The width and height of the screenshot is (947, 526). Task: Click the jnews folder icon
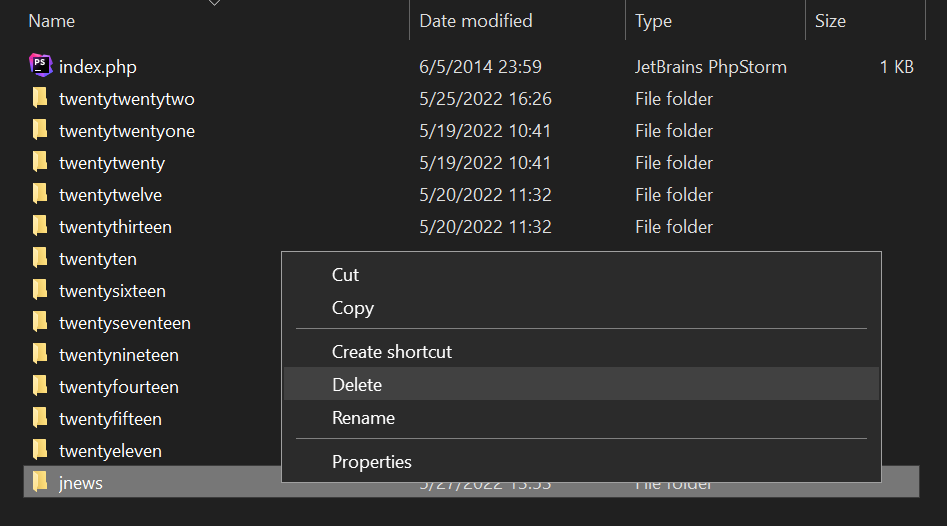[40, 482]
